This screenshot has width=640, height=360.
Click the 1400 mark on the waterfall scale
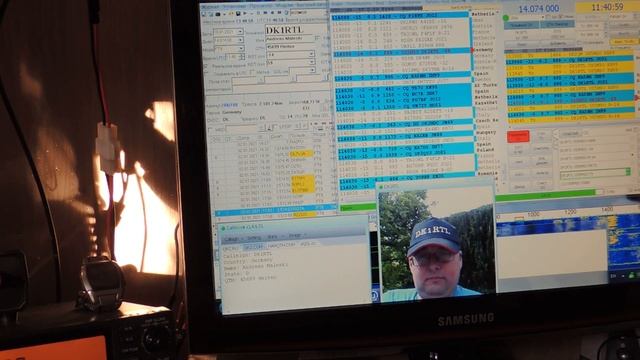point(607,209)
